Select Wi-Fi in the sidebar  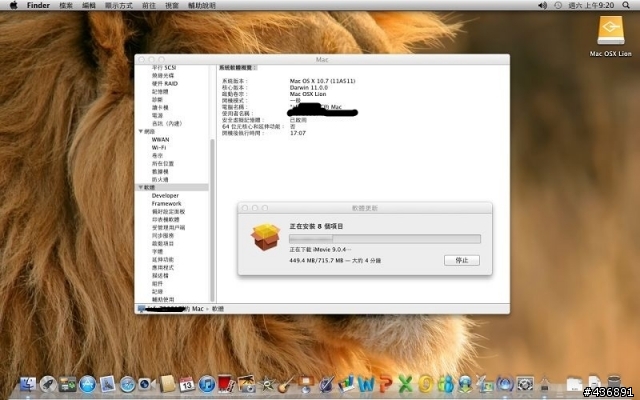[x=159, y=147]
